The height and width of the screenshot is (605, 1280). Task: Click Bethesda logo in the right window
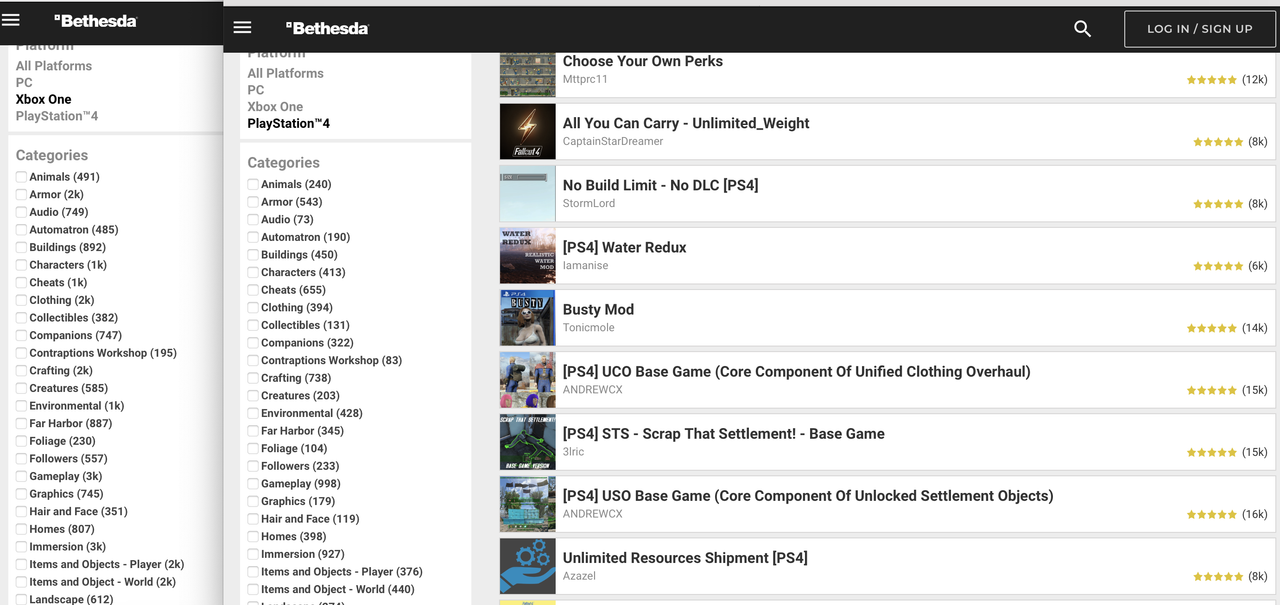(x=327, y=28)
